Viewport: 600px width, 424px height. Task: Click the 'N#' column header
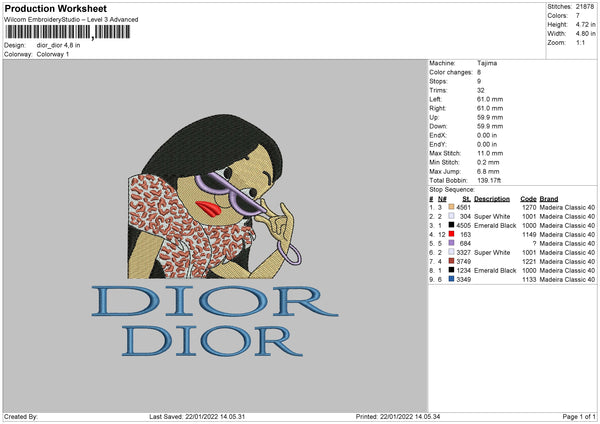tap(442, 199)
